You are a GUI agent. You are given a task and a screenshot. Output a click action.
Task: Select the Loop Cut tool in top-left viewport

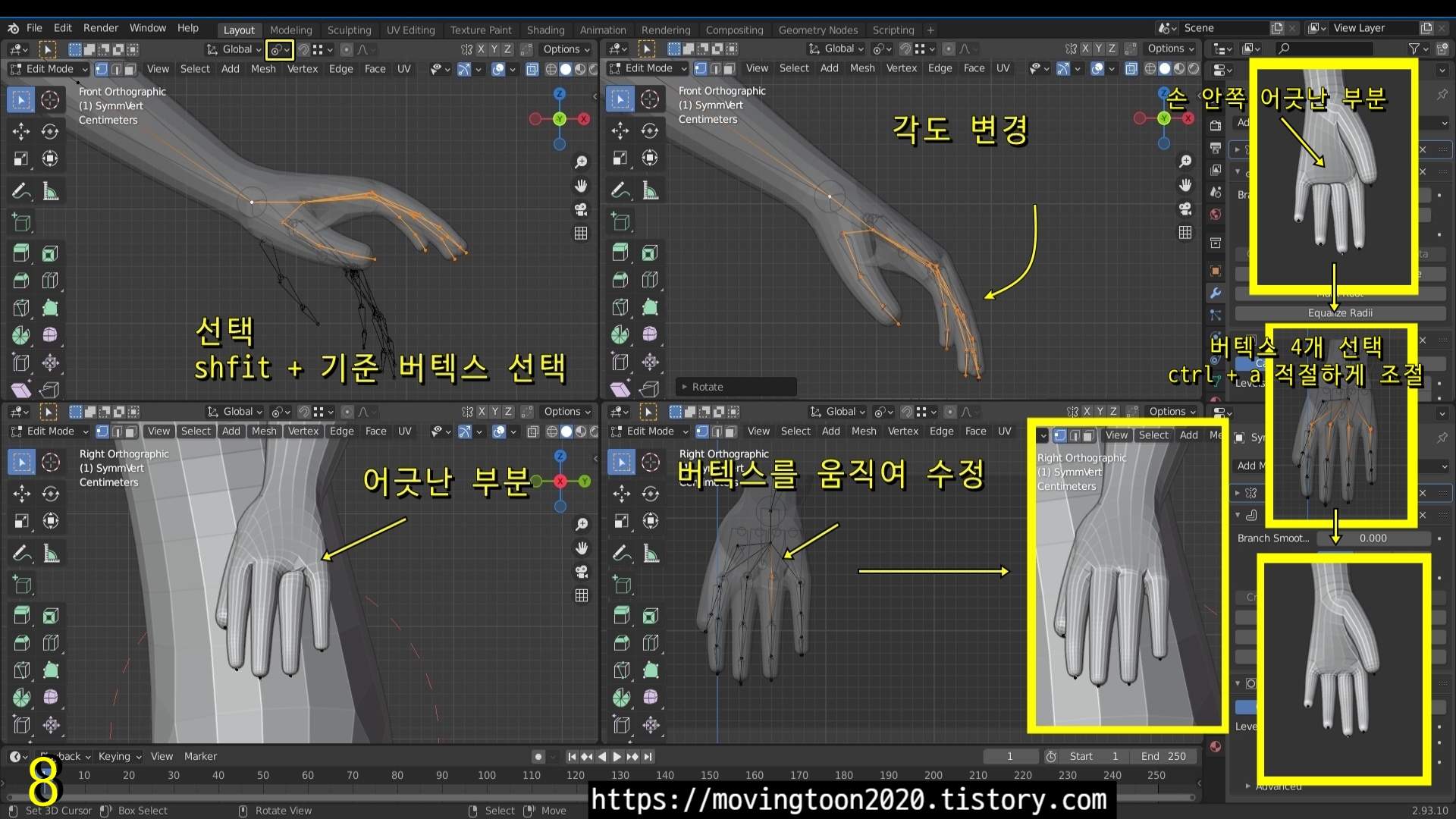tap(50, 281)
